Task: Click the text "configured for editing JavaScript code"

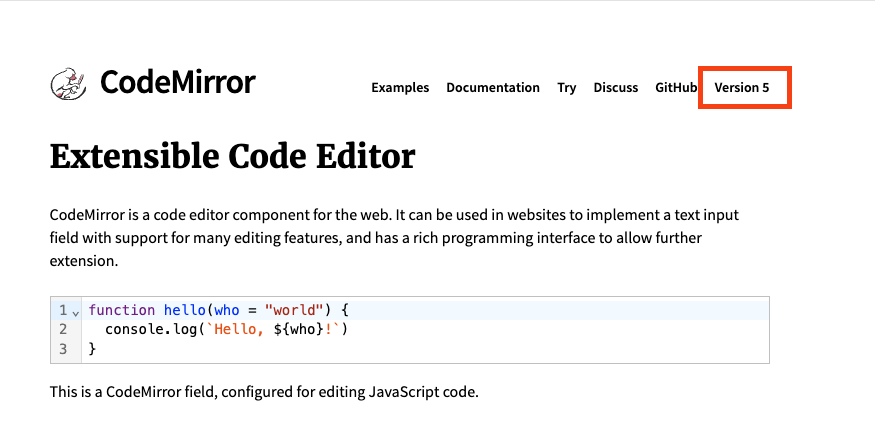Action: pos(350,392)
